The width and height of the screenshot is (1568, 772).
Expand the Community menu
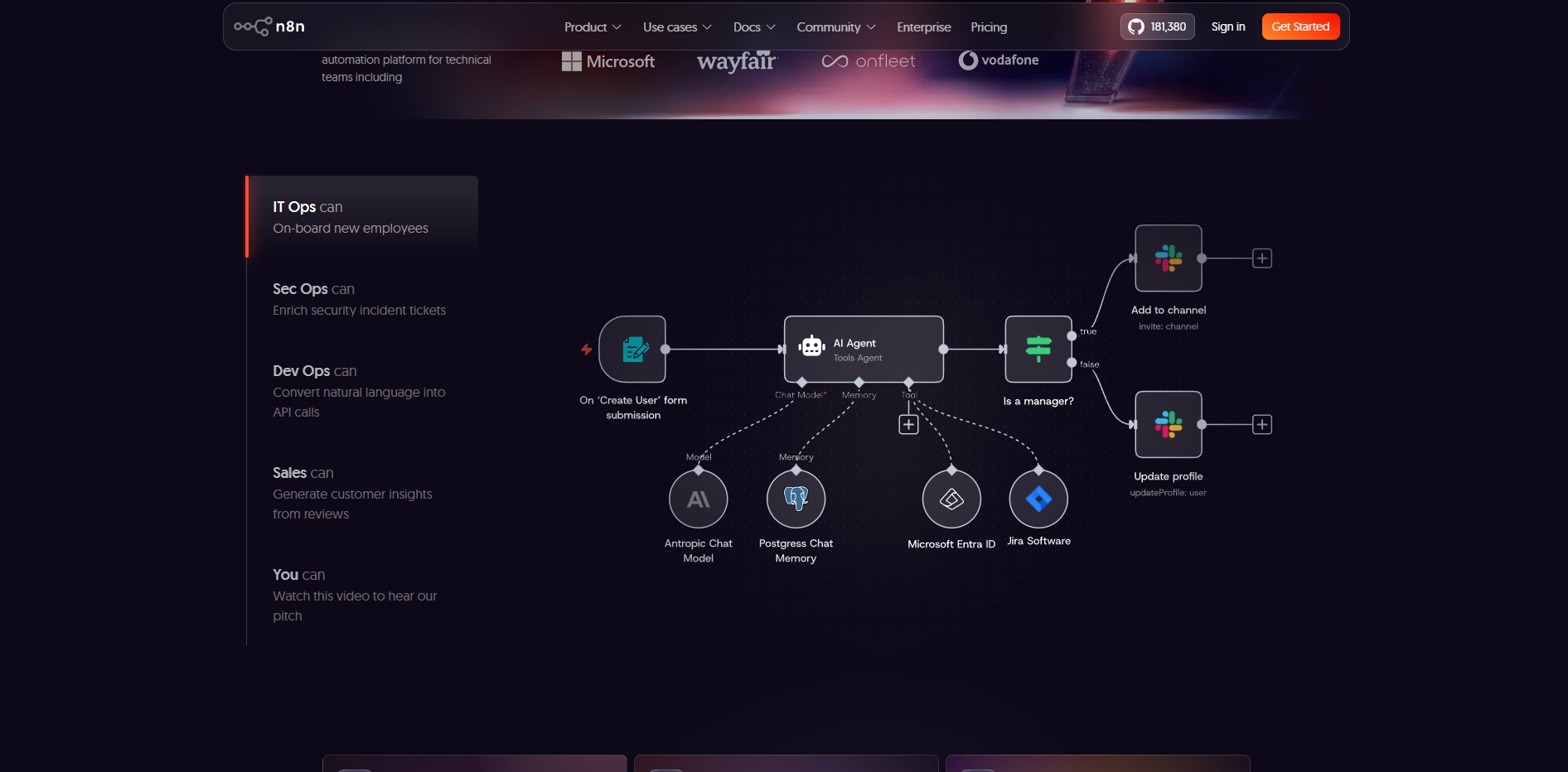coord(835,27)
